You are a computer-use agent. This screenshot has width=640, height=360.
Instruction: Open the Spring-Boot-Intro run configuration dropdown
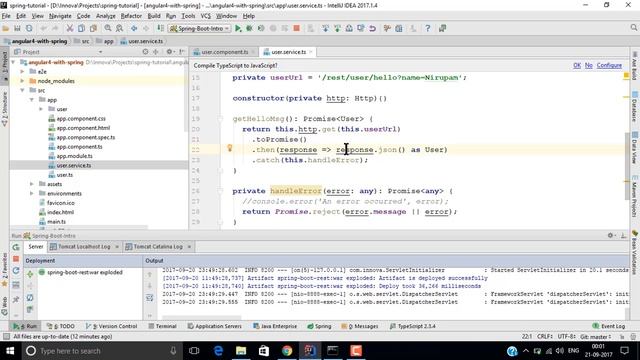coord(200,29)
